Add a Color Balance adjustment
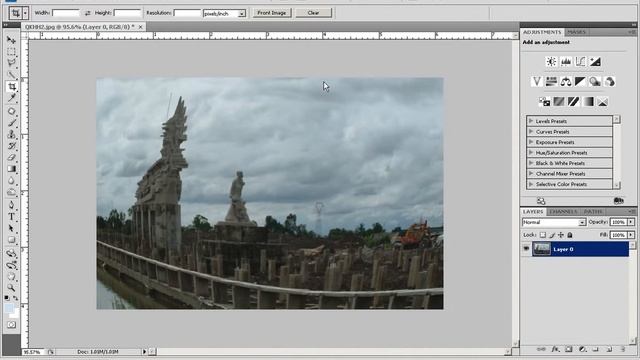Screen dimensions: 640x360 click(x=566, y=82)
